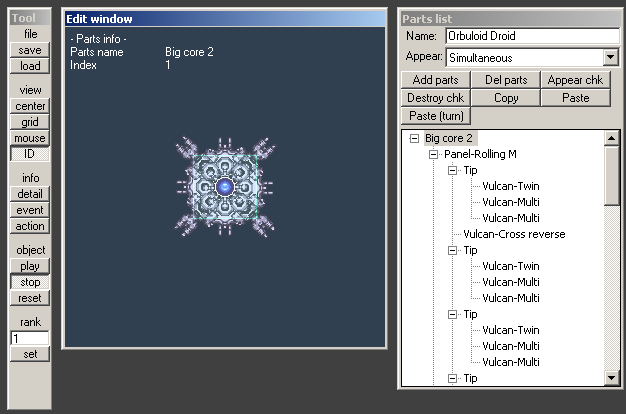Click the save button in Tool panel
The image size is (626, 414).
point(30,50)
